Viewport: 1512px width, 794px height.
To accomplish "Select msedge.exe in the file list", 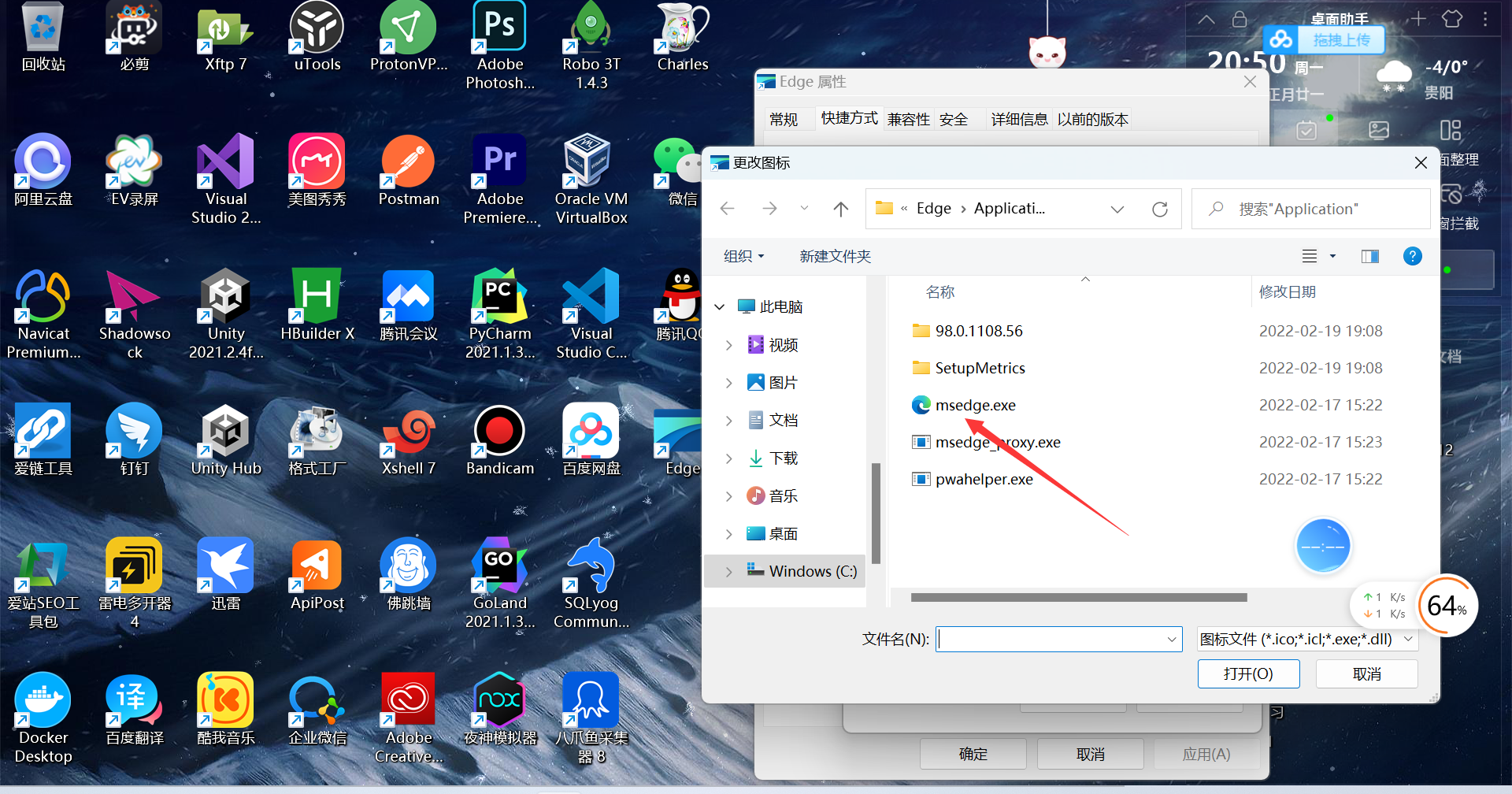I will tap(975, 404).
